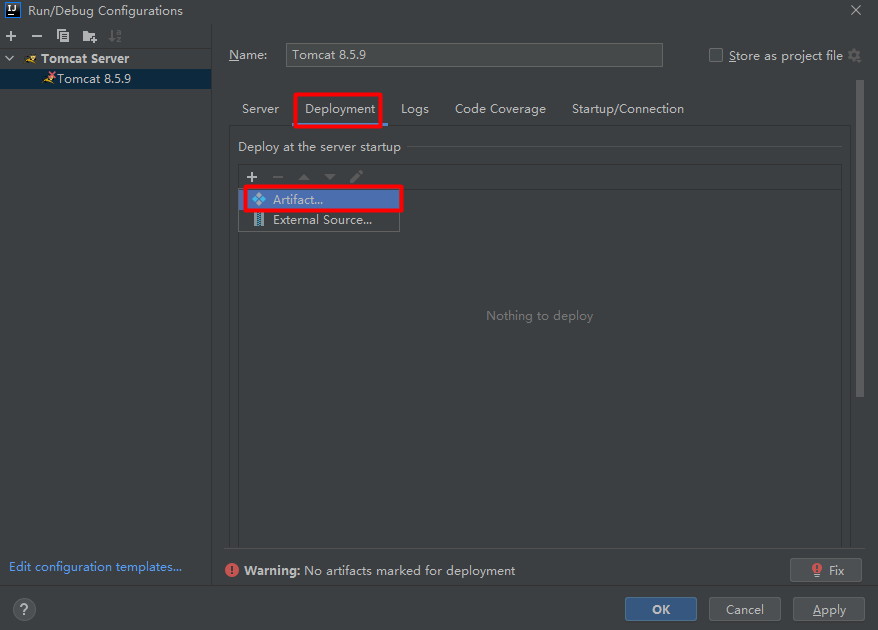Click the 'No artifacts marked for deployment' warning text
This screenshot has width=878, height=630.
(409, 571)
